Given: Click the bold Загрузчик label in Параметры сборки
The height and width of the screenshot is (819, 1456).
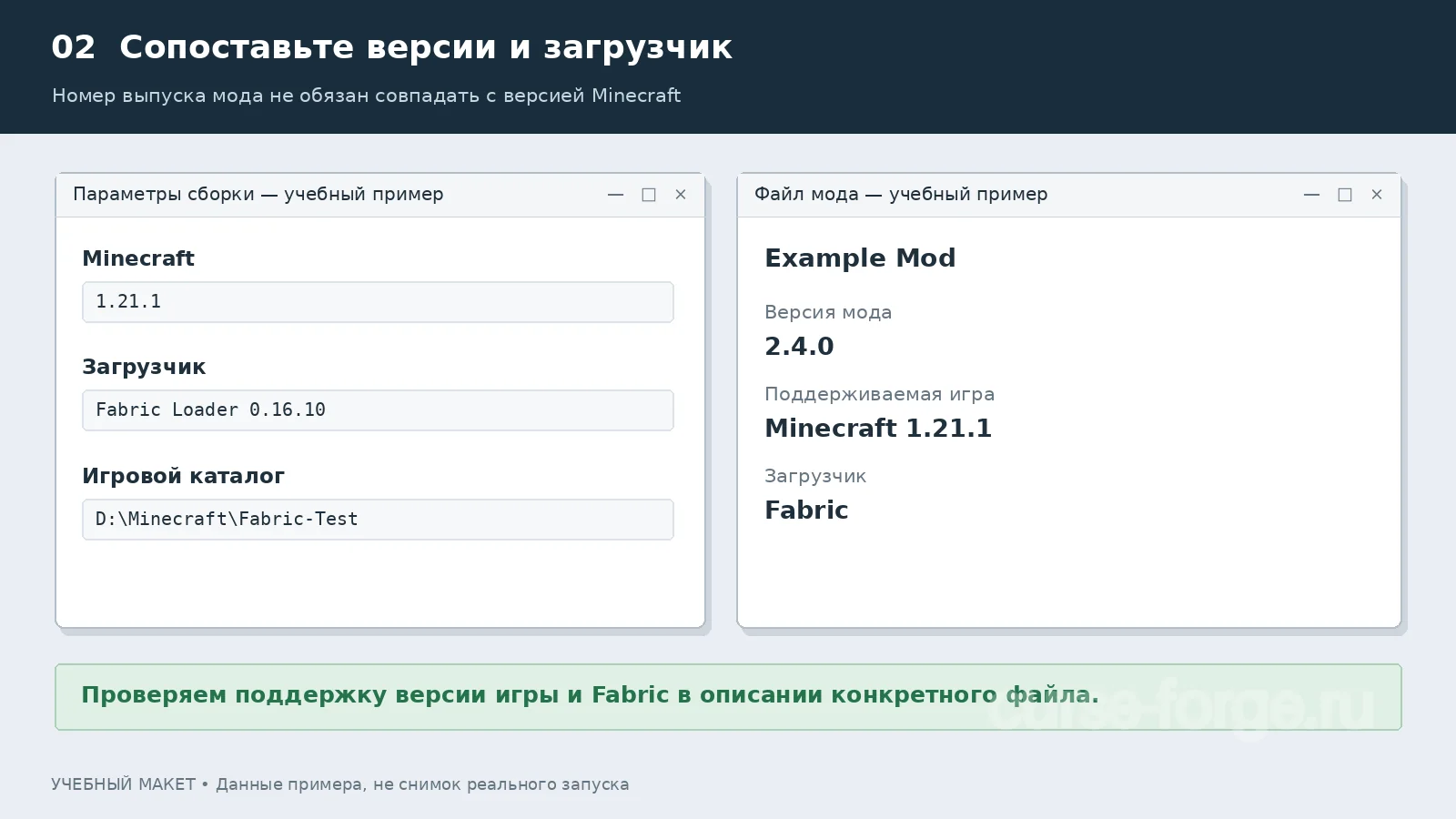Looking at the screenshot, I should coord(144,367).
